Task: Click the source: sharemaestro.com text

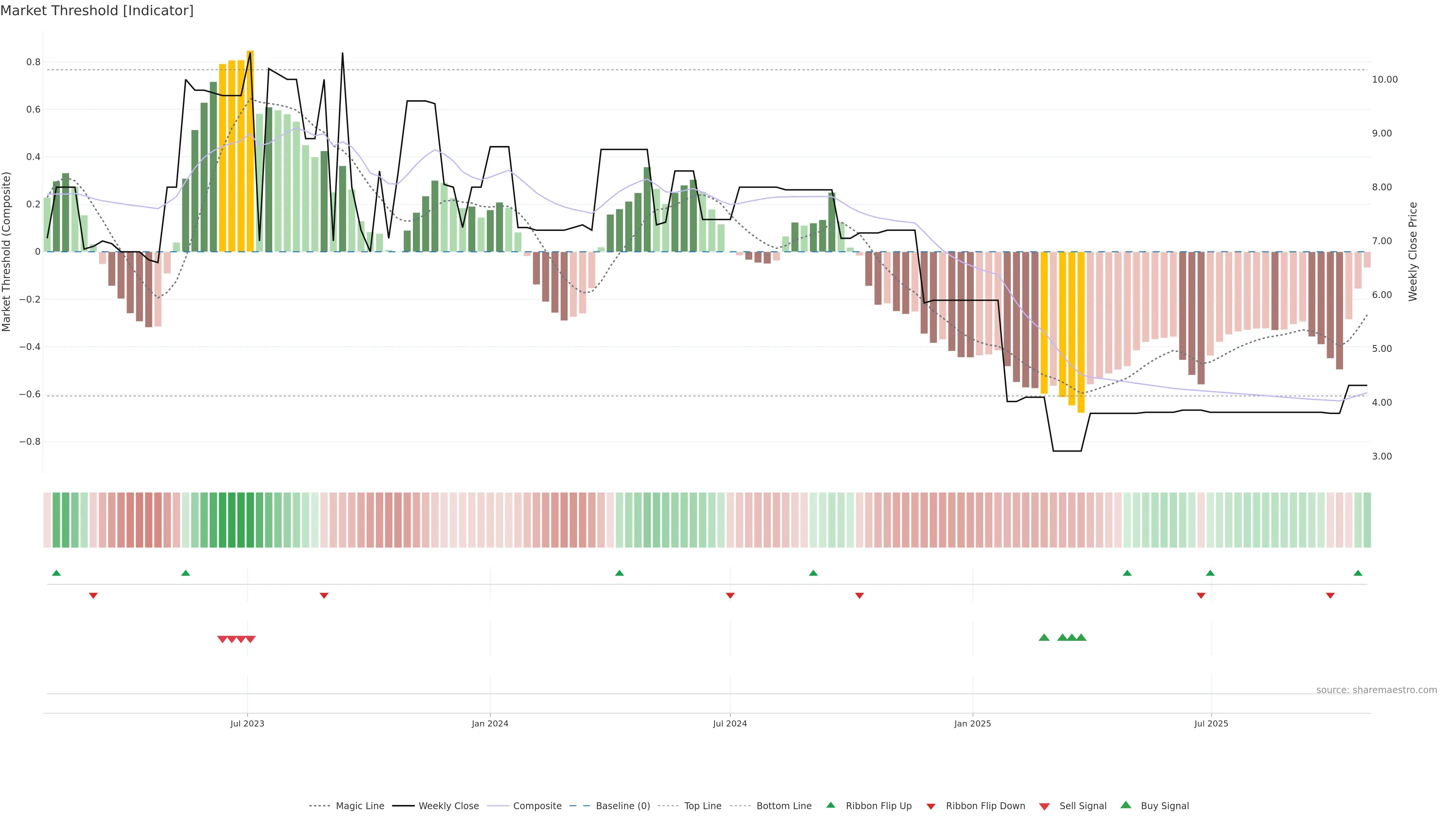Action: click(1376, 690)
